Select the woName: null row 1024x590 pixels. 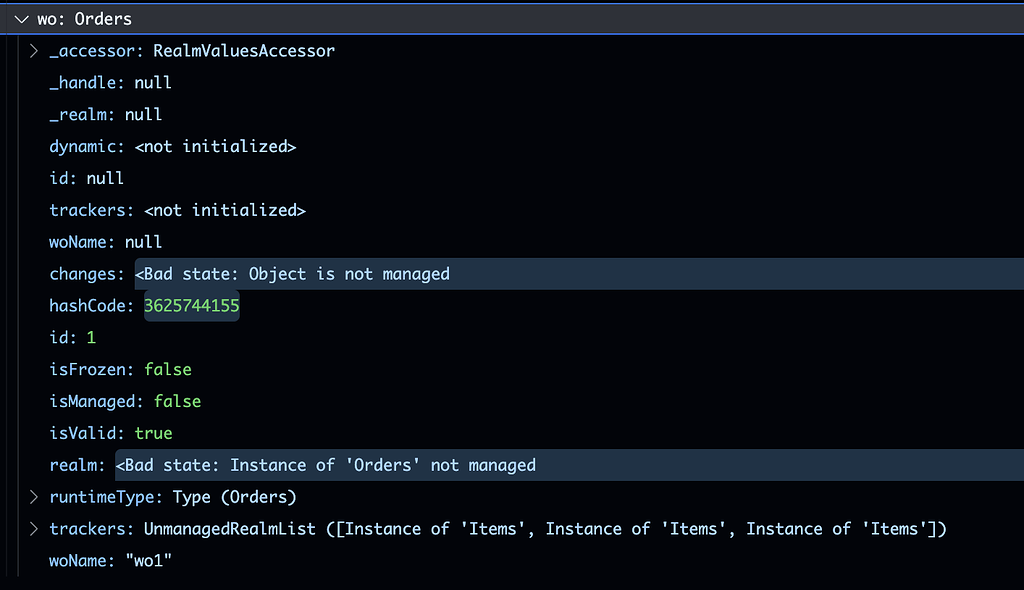point(105,243)
